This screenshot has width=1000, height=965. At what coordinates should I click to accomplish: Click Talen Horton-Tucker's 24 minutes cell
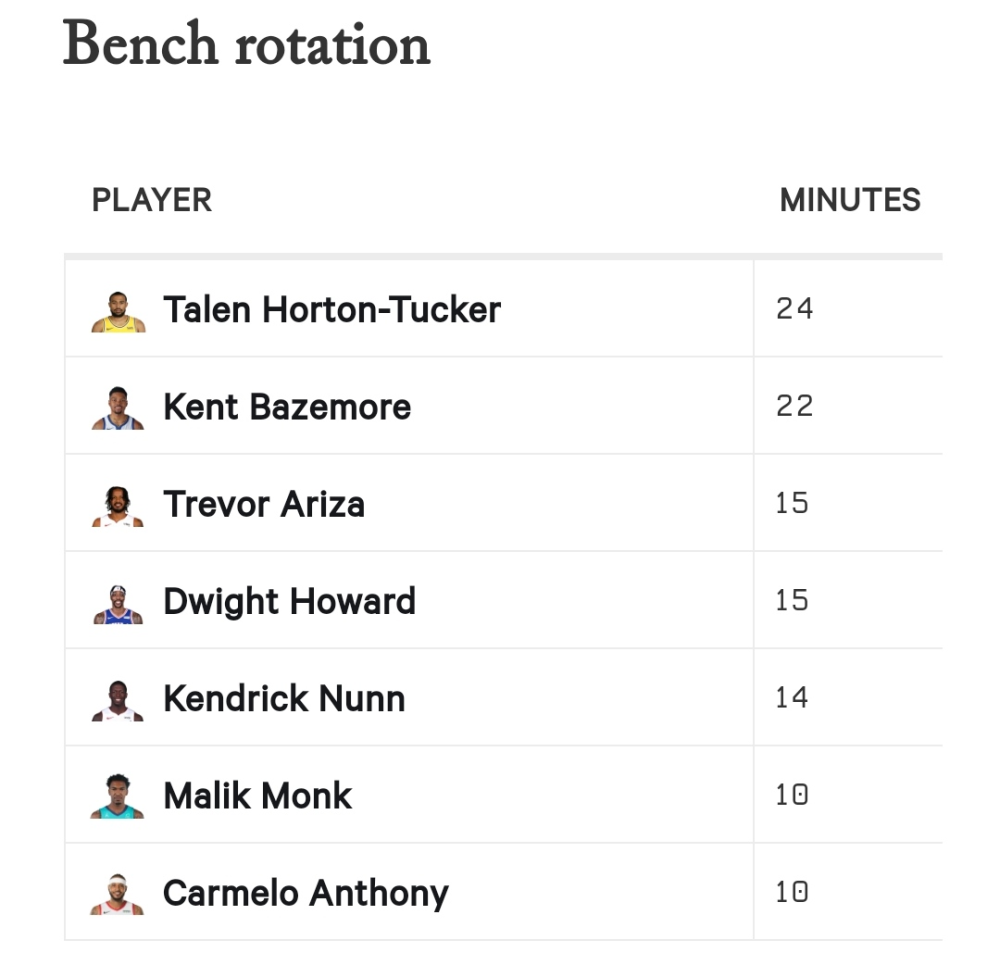point(795,309)
